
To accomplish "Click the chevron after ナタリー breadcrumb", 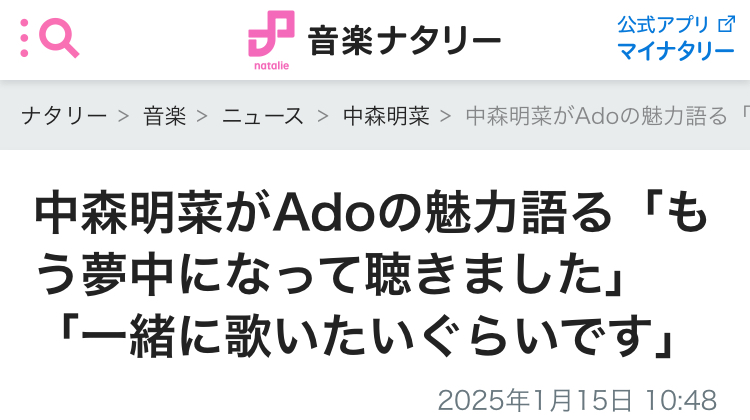I will pyautogui.click(x=124, y=116).
